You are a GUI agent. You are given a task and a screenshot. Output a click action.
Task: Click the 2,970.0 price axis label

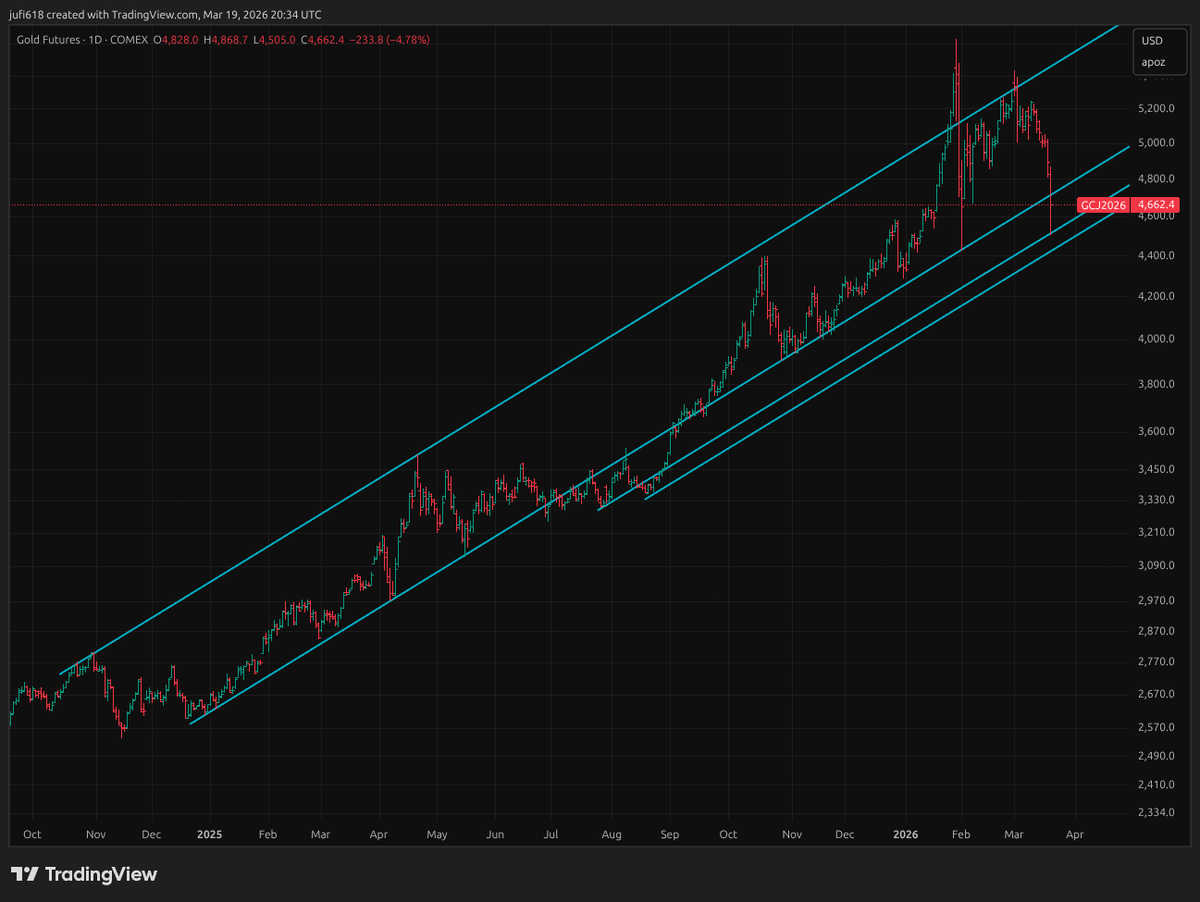1158,600
